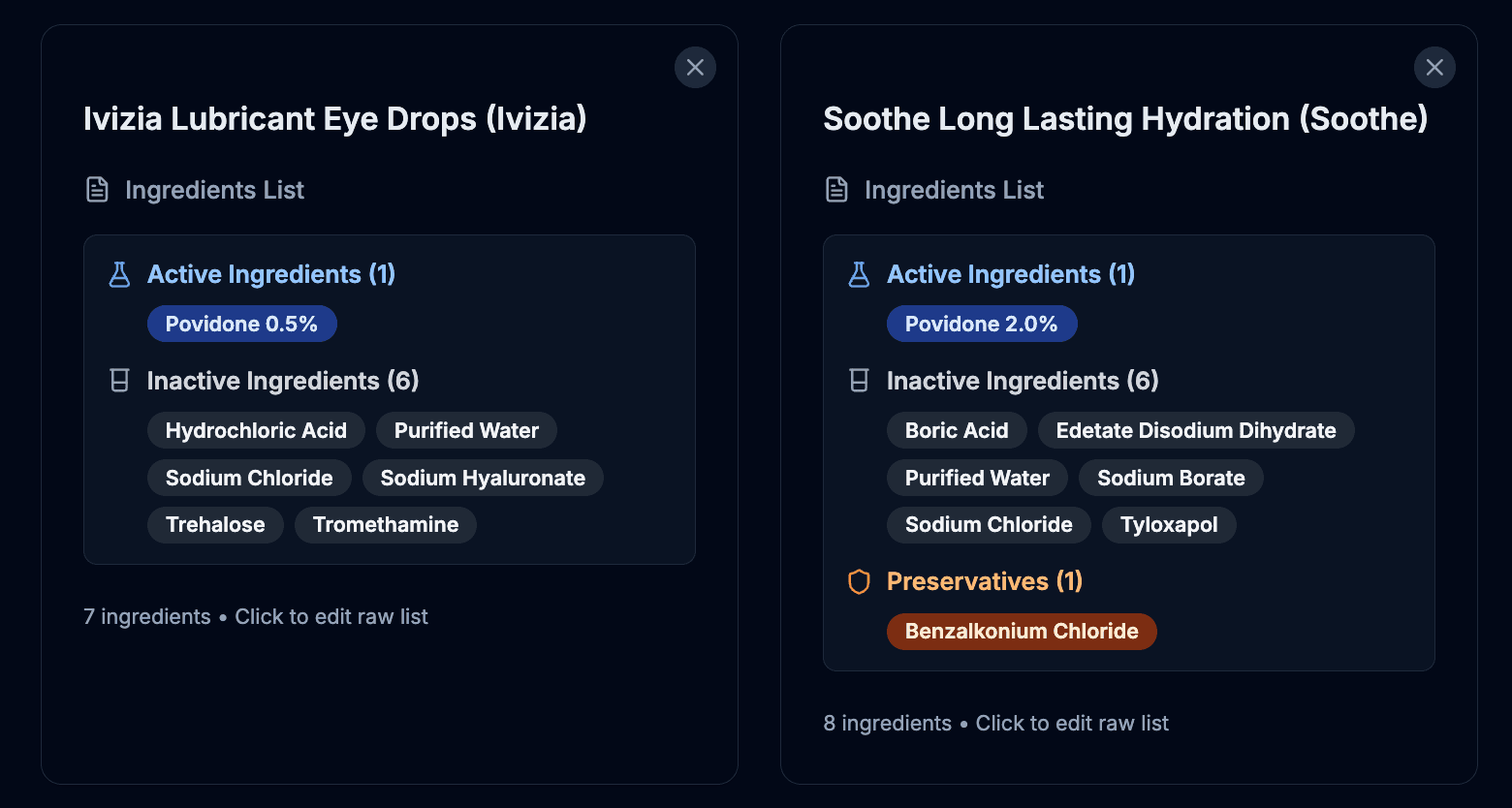1512x808 pixels.
Task: Select the Povidone 0.5% ingredient chip
Action: click(x=242, y=323)
